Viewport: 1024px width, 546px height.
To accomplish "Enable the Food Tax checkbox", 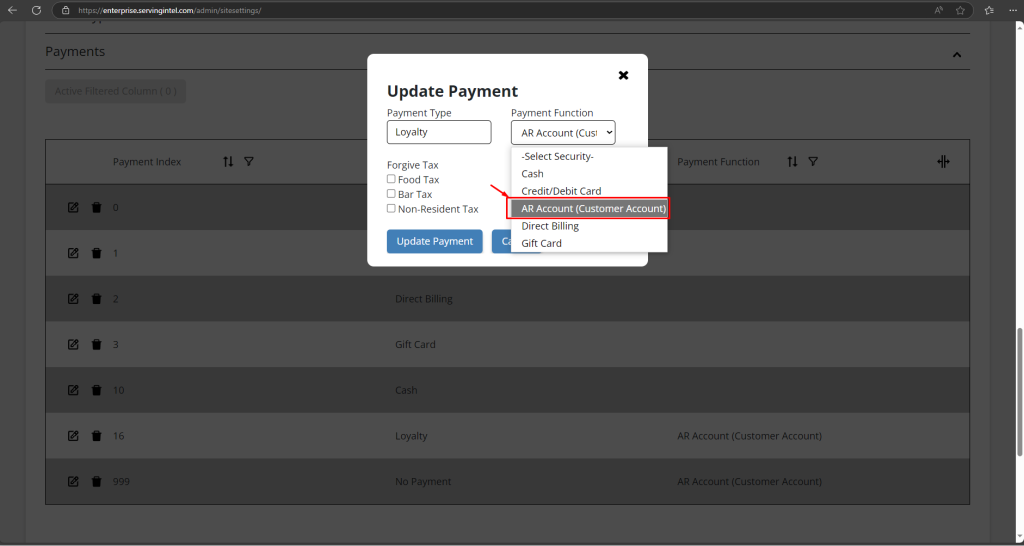I will coord(391,179).
